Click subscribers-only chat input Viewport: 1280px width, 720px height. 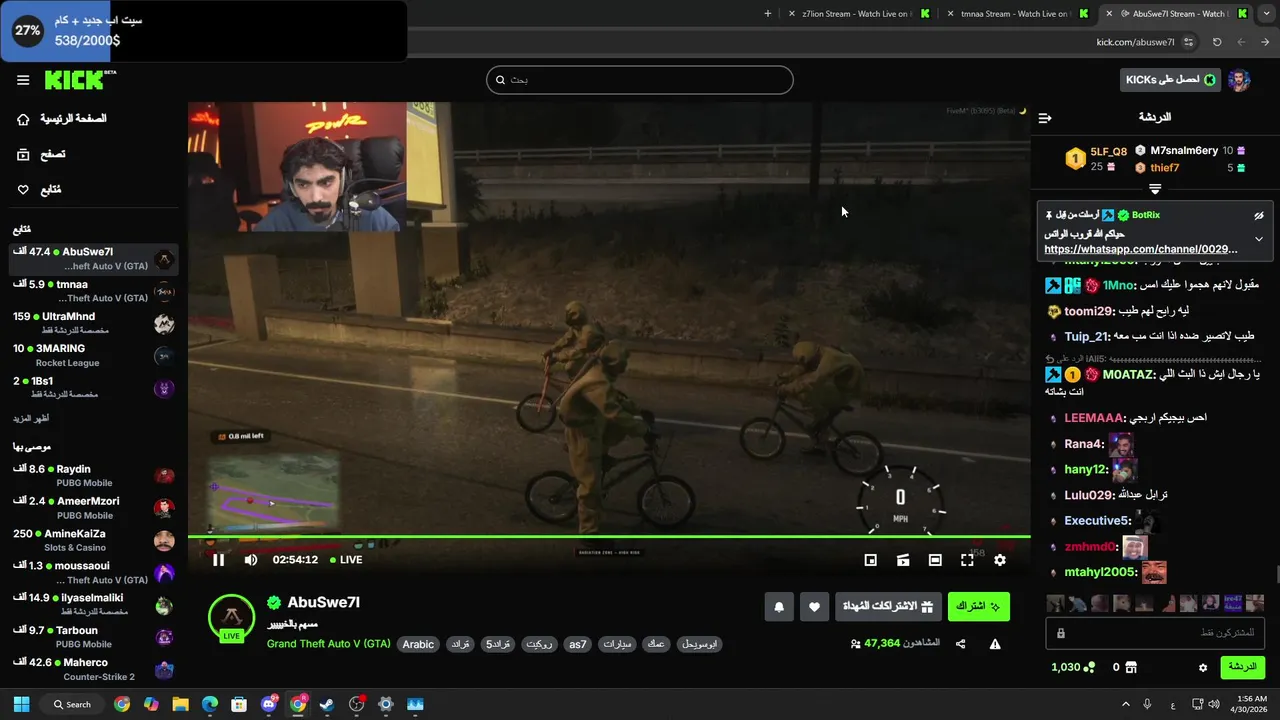pyautogui.click(x=1155, y=633)
